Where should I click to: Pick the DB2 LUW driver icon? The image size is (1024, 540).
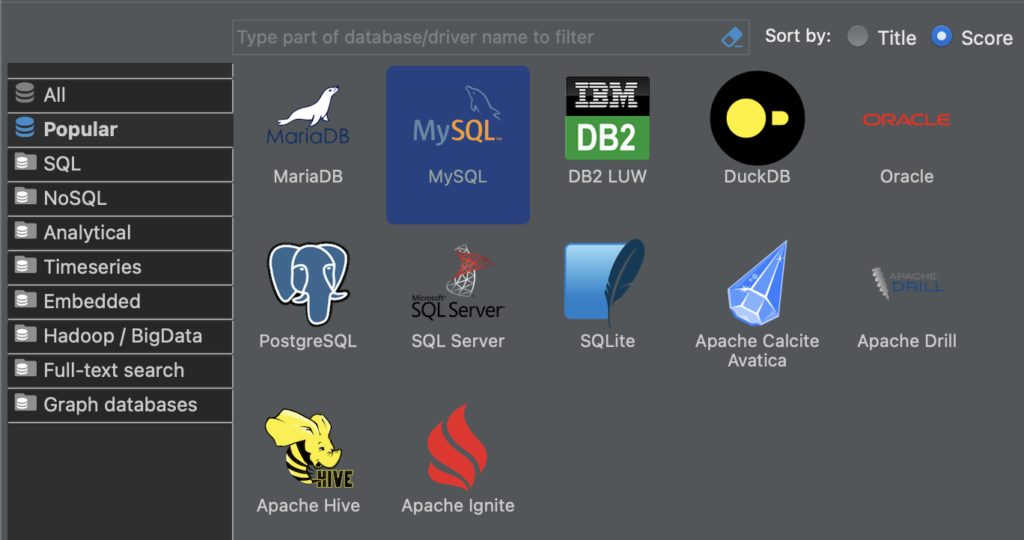pyautogui.click(x=607, y=118)
